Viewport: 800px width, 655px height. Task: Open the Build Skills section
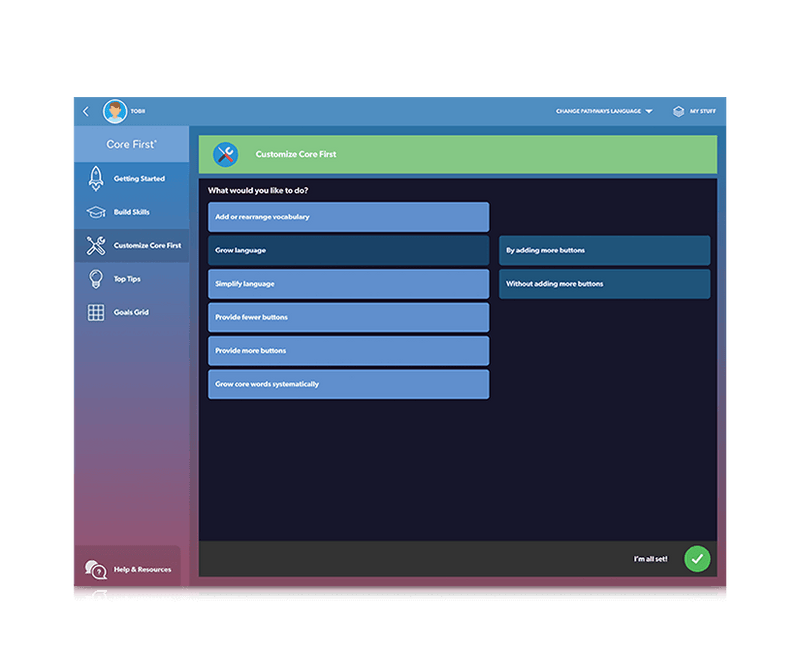pos(132,212)
